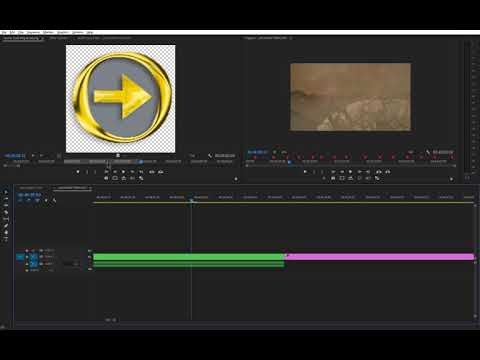Open the Source monitor playback resolution dropdown
This screenshot has height=360, width=480.
(192, 156)
